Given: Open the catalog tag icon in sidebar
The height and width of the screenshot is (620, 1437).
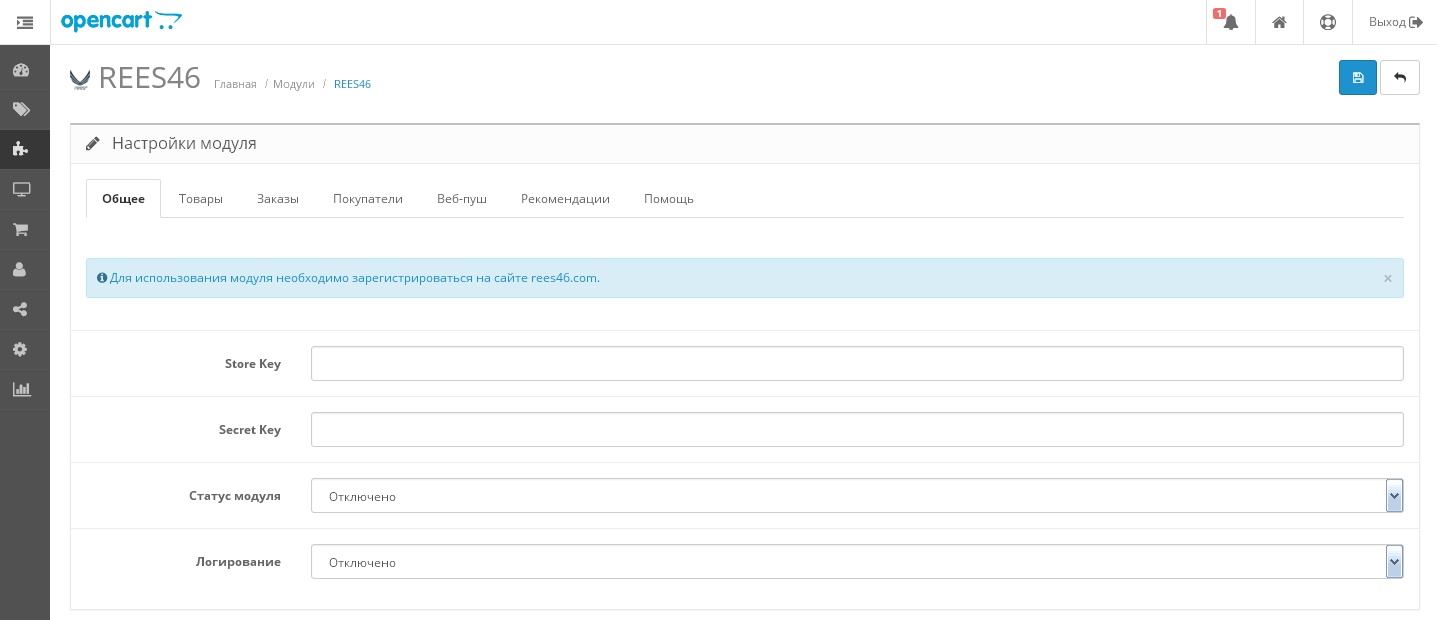Looking at the screenshot, I should click(21, 110).
